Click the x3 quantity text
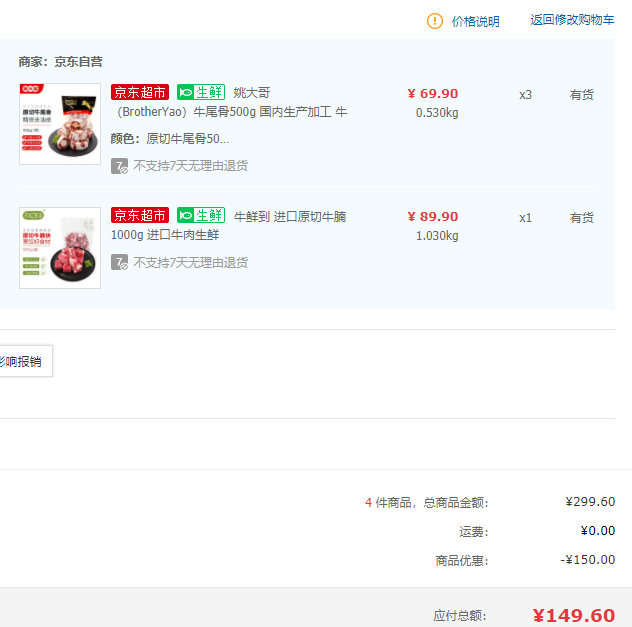 (x=525, y=95)
